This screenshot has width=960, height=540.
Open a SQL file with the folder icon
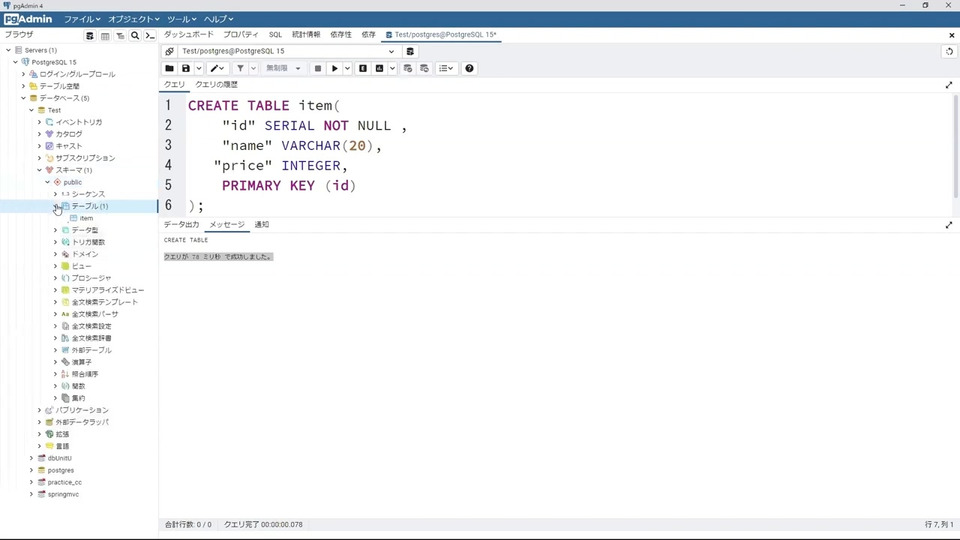pos(170,69)
